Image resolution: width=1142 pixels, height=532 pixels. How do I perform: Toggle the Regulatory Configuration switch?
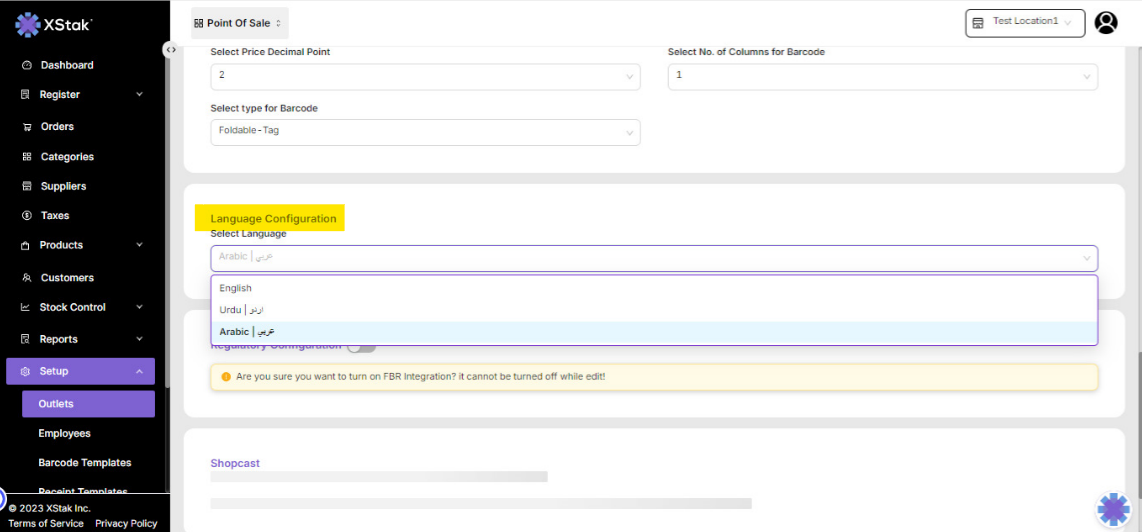point(361,347)
